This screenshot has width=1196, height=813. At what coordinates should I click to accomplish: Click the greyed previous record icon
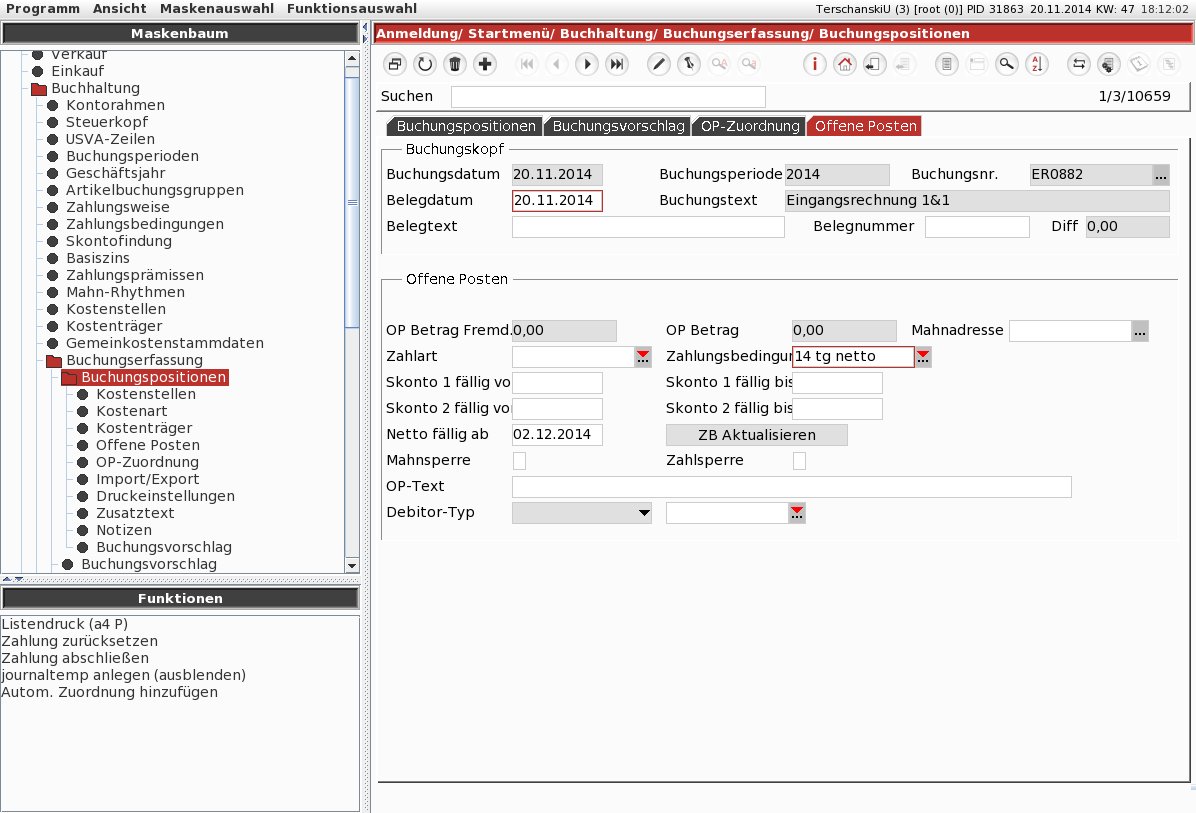click(x=557, y=64)
